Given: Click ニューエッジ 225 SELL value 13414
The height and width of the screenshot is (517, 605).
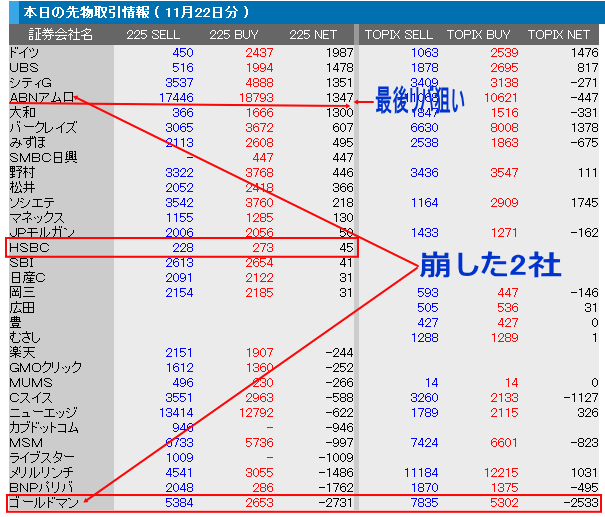Looking at the screenshot, I should [176, 413].
